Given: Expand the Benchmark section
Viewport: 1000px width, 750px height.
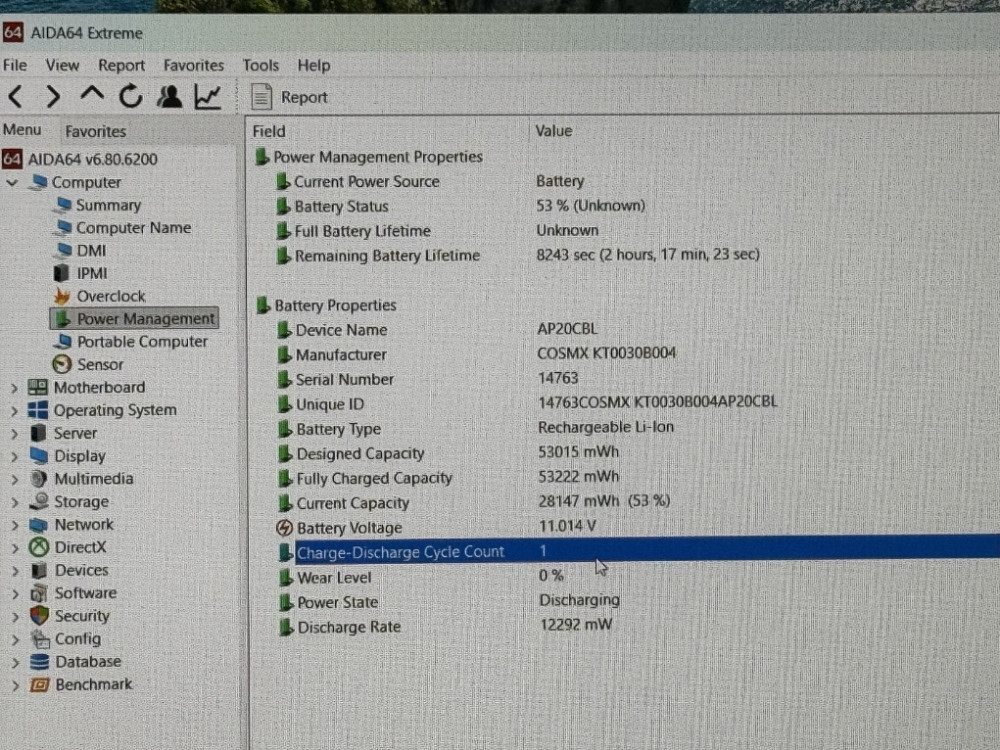Looking at the screenshot, I should tap(14, 685).
